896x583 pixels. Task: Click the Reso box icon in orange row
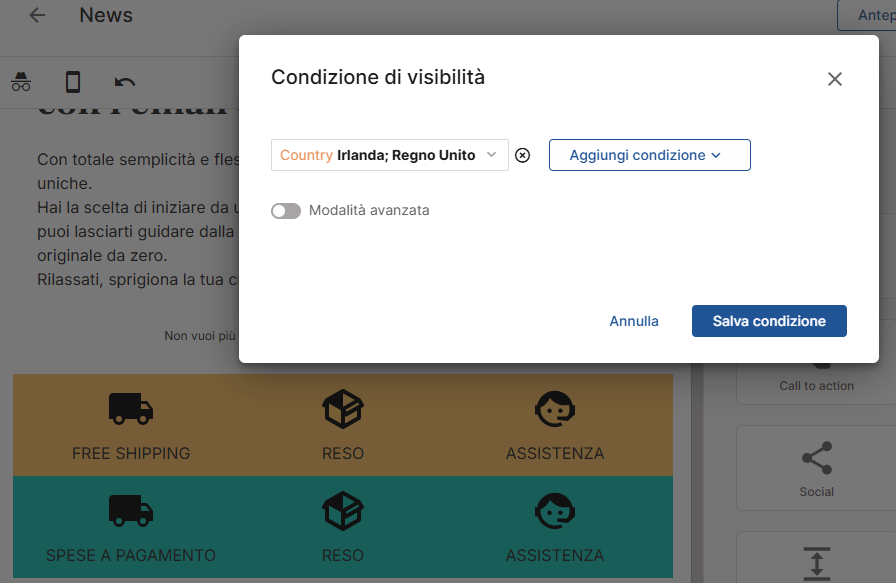coord(343,408)
